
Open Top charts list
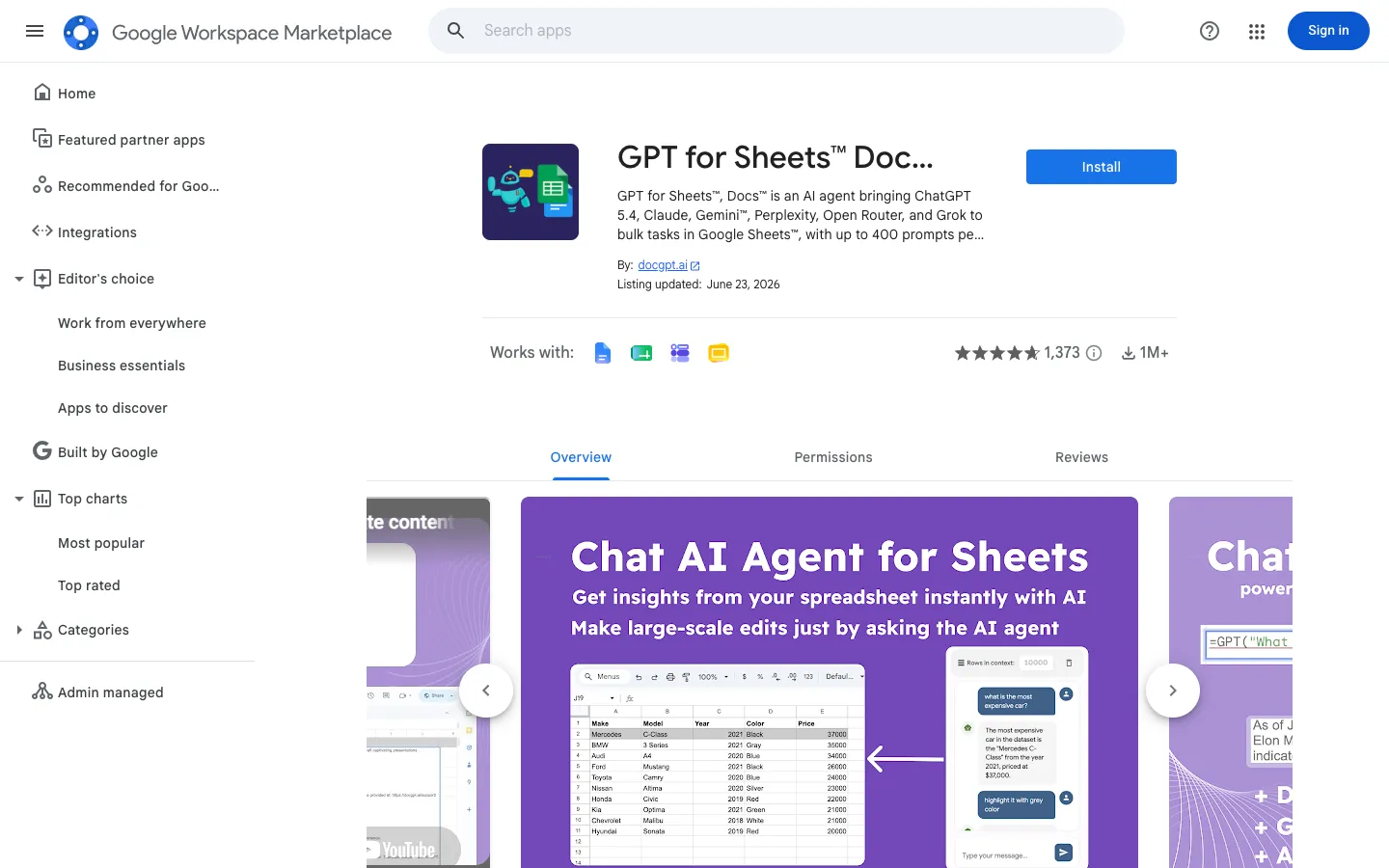click(93, 499)
